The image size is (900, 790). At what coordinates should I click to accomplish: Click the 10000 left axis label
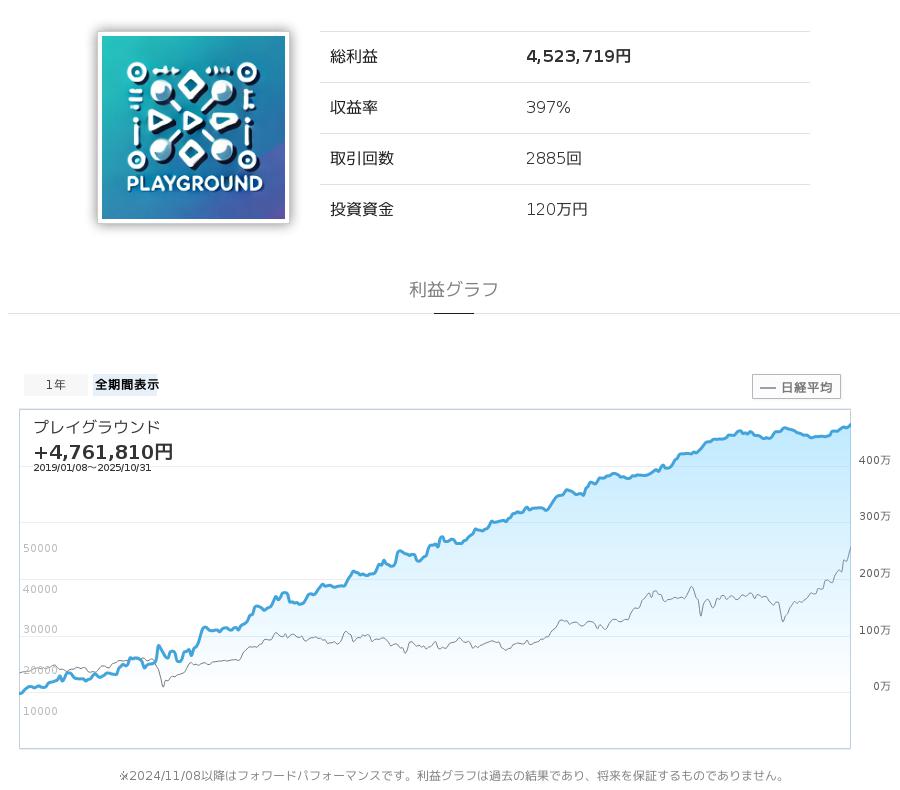point(40,712)
